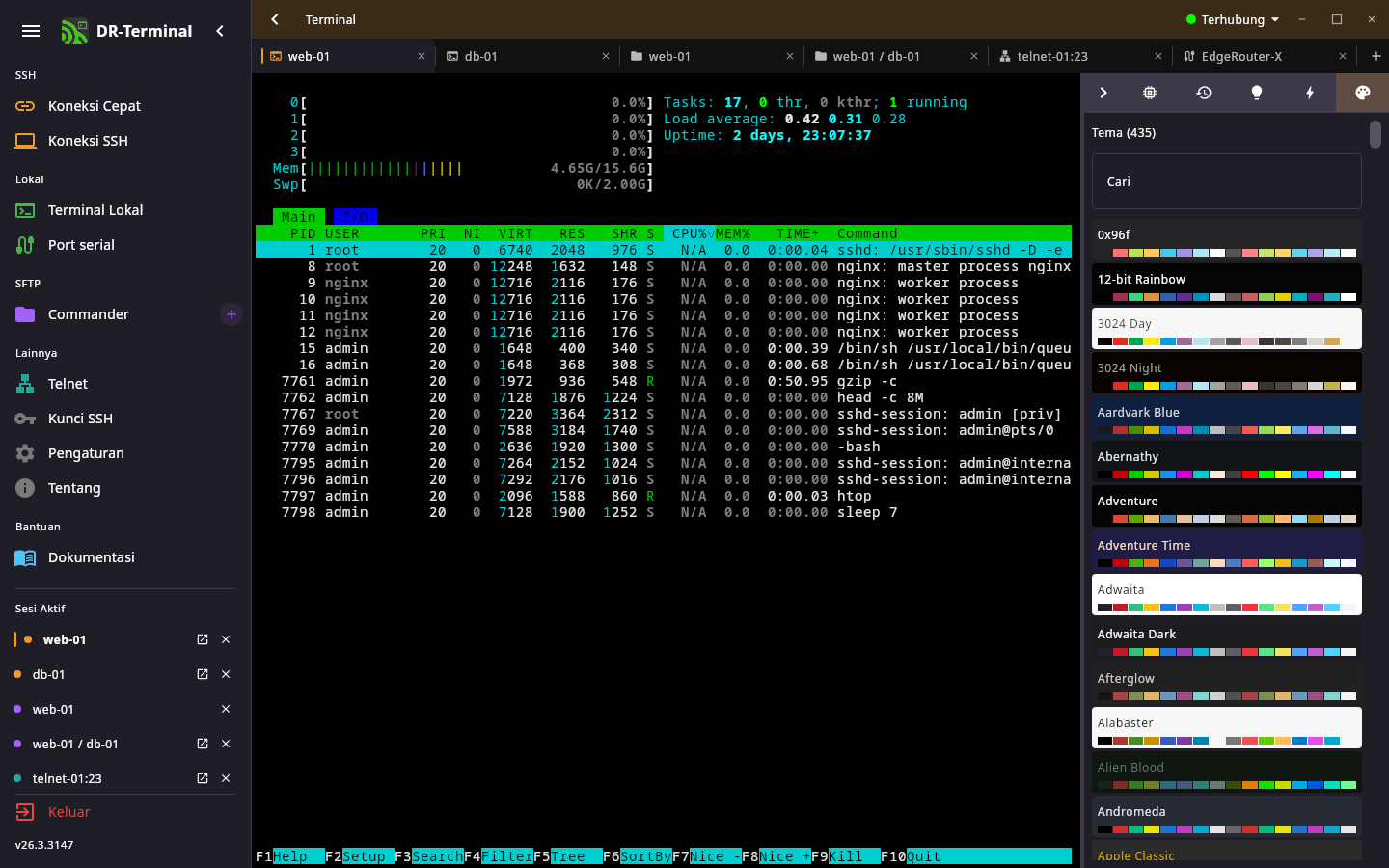Close the db-01 active session
This screenshot has height=868, width=1389.
[226, 674]
